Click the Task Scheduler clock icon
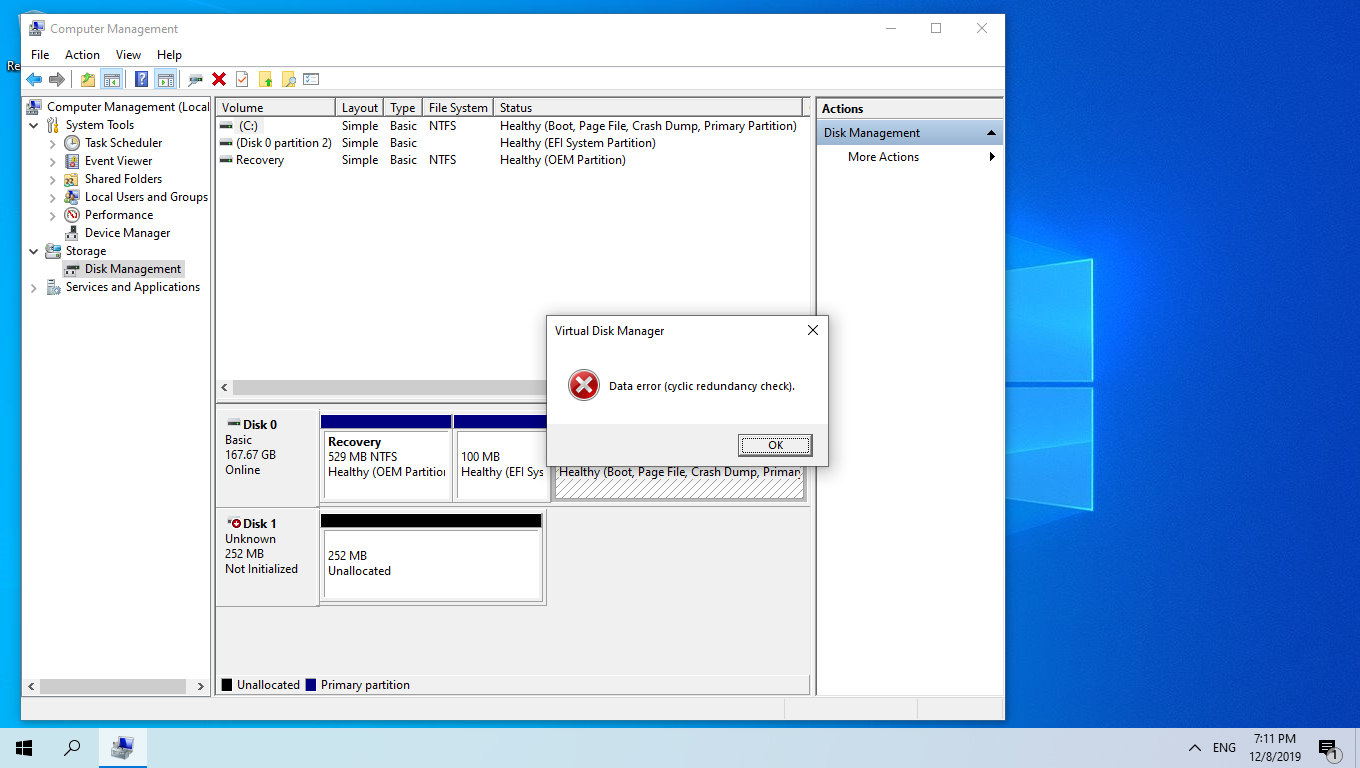 coord(72,143)
